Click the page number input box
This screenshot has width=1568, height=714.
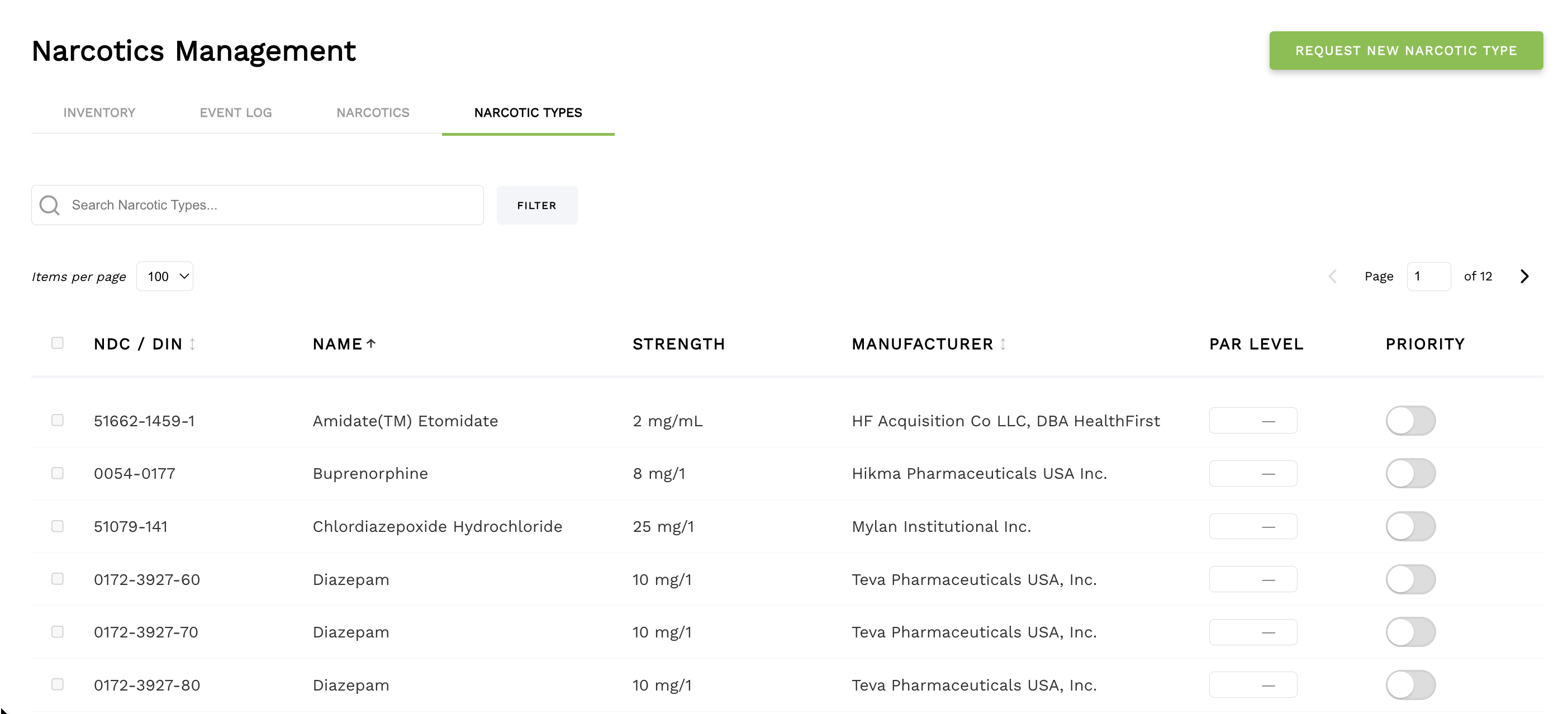coord(1429,277)
